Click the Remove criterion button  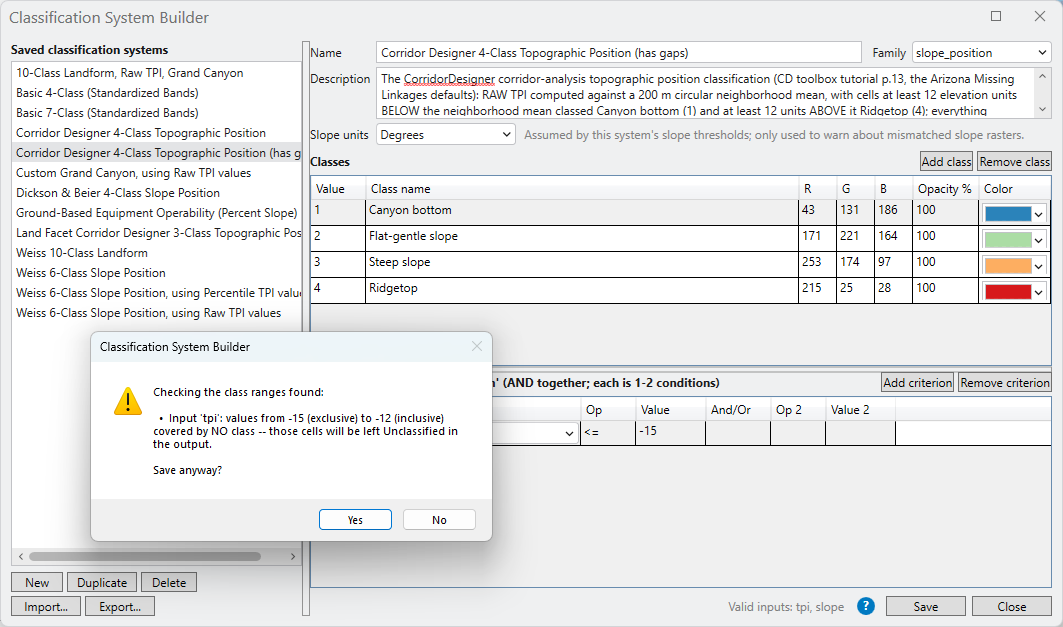pyautogui.click(x=1005, y=382)
